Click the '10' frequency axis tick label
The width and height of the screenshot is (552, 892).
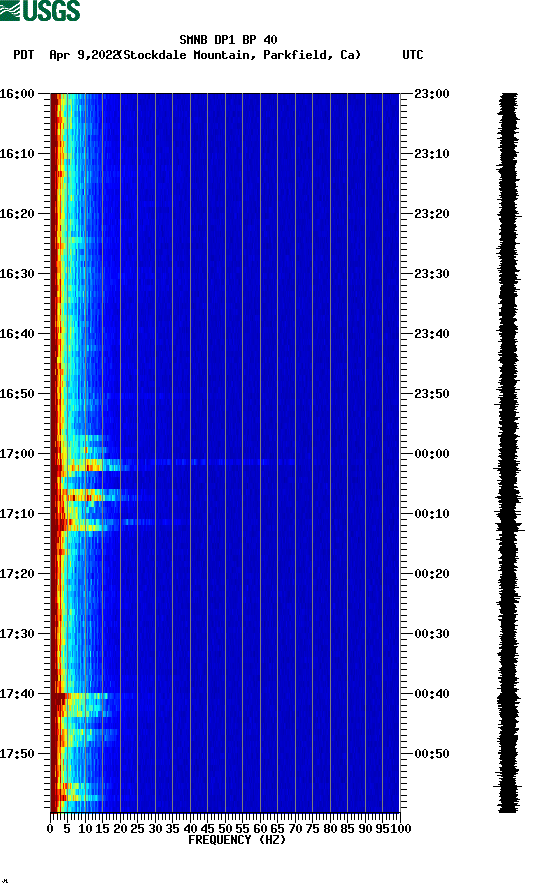pos(85,829)
